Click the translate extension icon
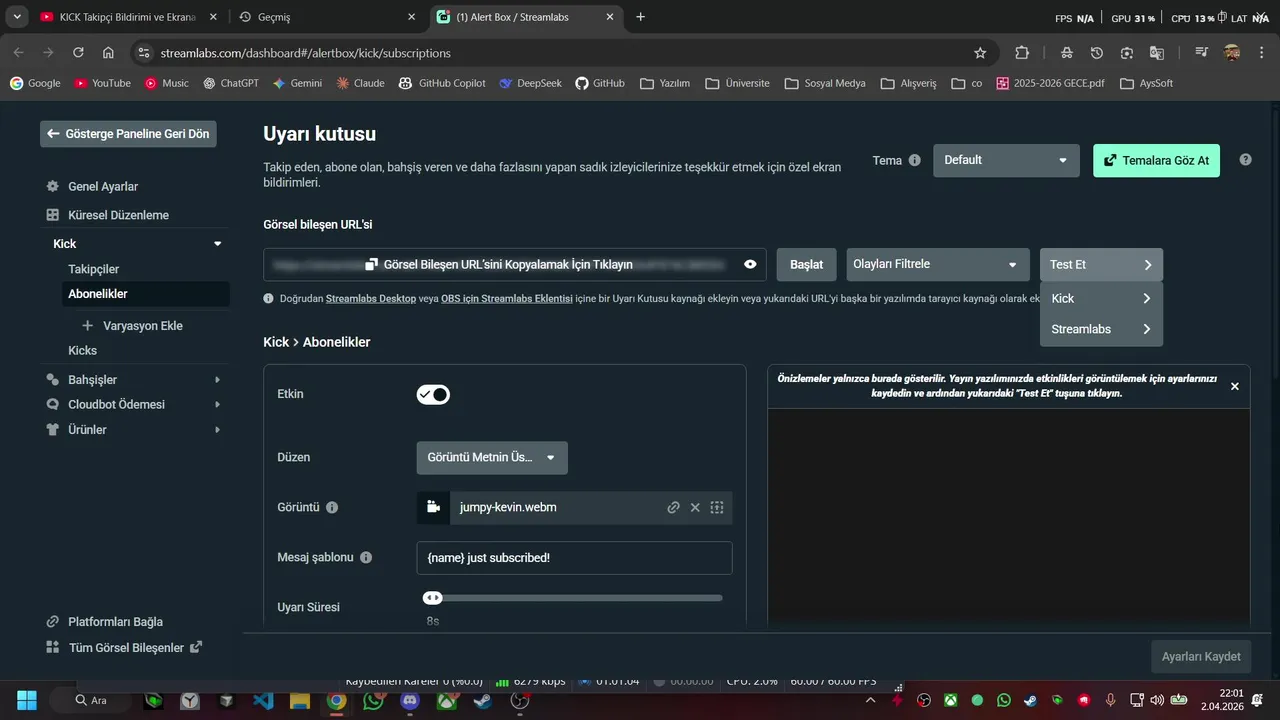Viewport: 1280px width, 720px height. click(x=1157, y=53)
